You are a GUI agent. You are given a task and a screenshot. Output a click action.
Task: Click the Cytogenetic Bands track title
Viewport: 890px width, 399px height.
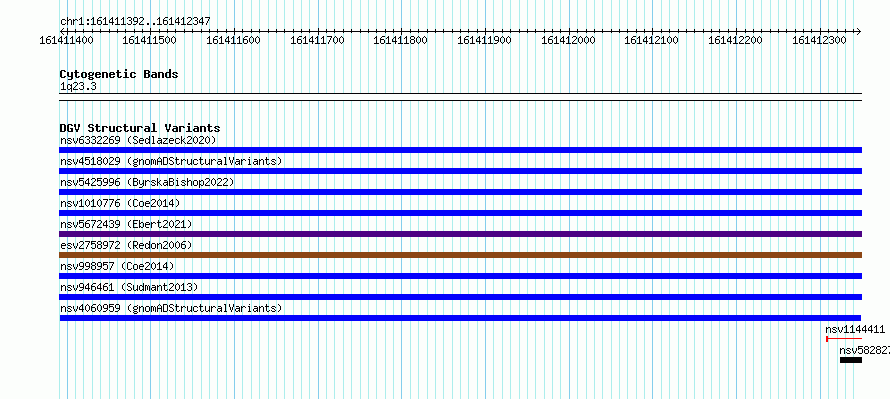point(119,74)
